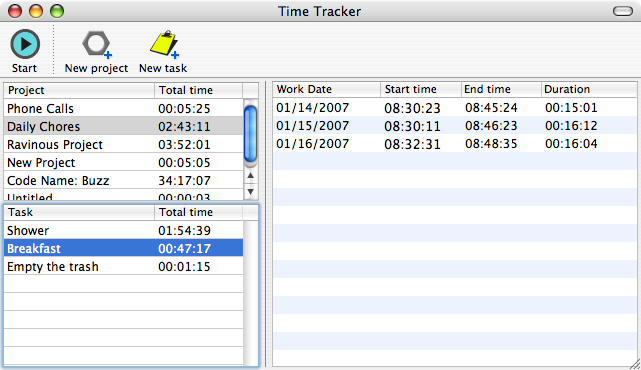This screenshot has width=641, height=370.
Task: Sort by End time column header
Action: (501, 89)
